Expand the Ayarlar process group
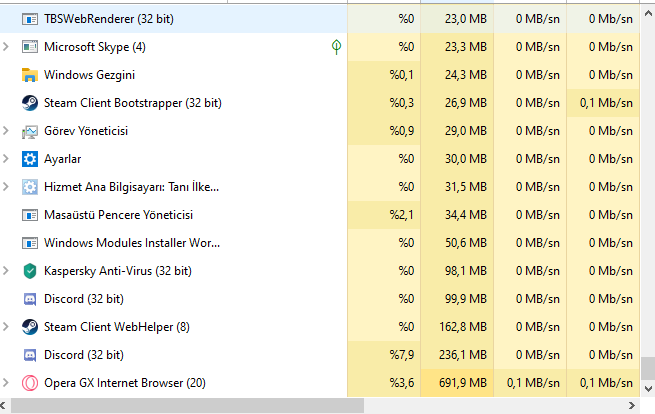This screenshot has height=414, width=655. coord(6,159)
